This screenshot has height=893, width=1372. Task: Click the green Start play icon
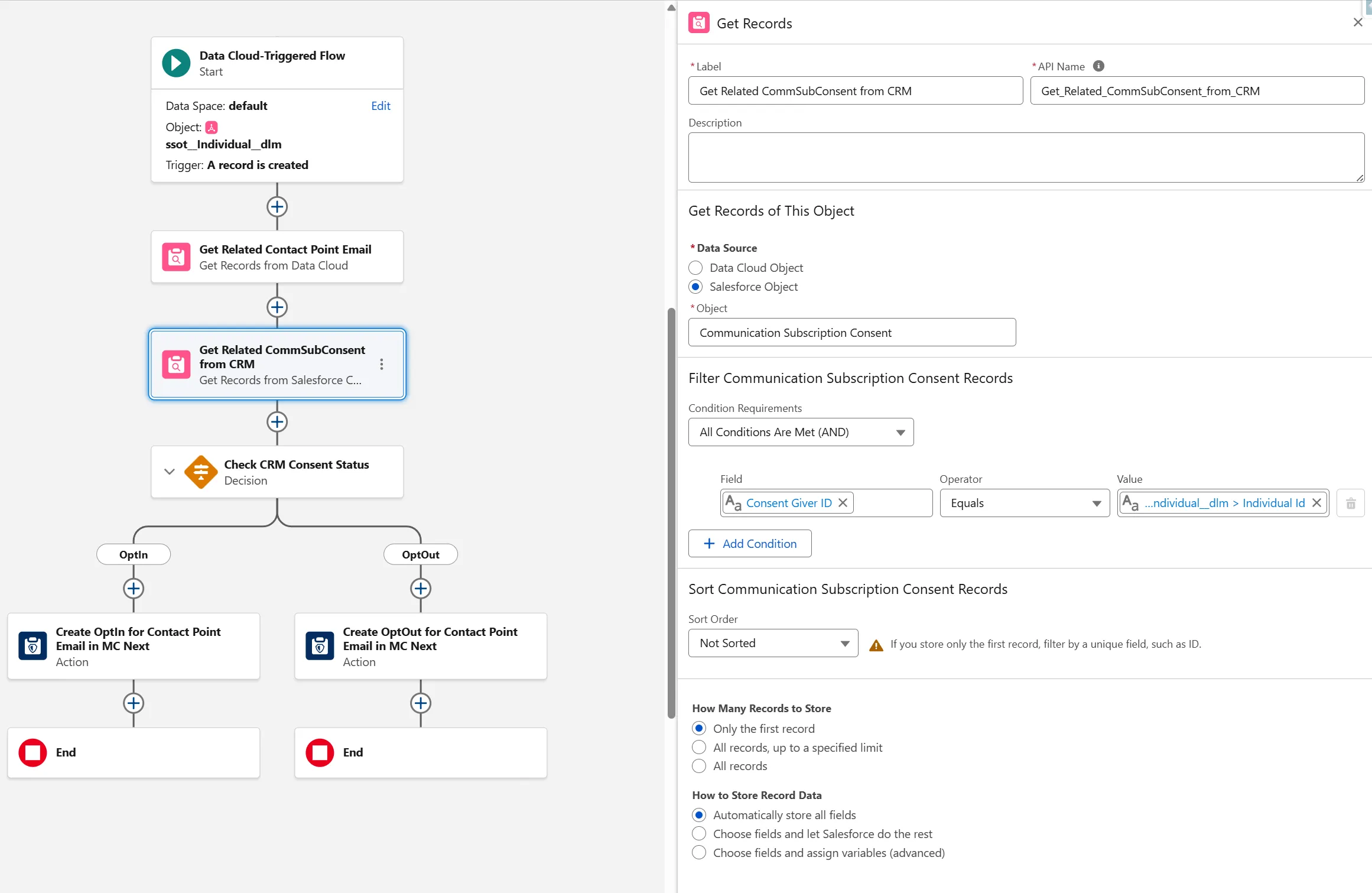click(x=176, y=63)
